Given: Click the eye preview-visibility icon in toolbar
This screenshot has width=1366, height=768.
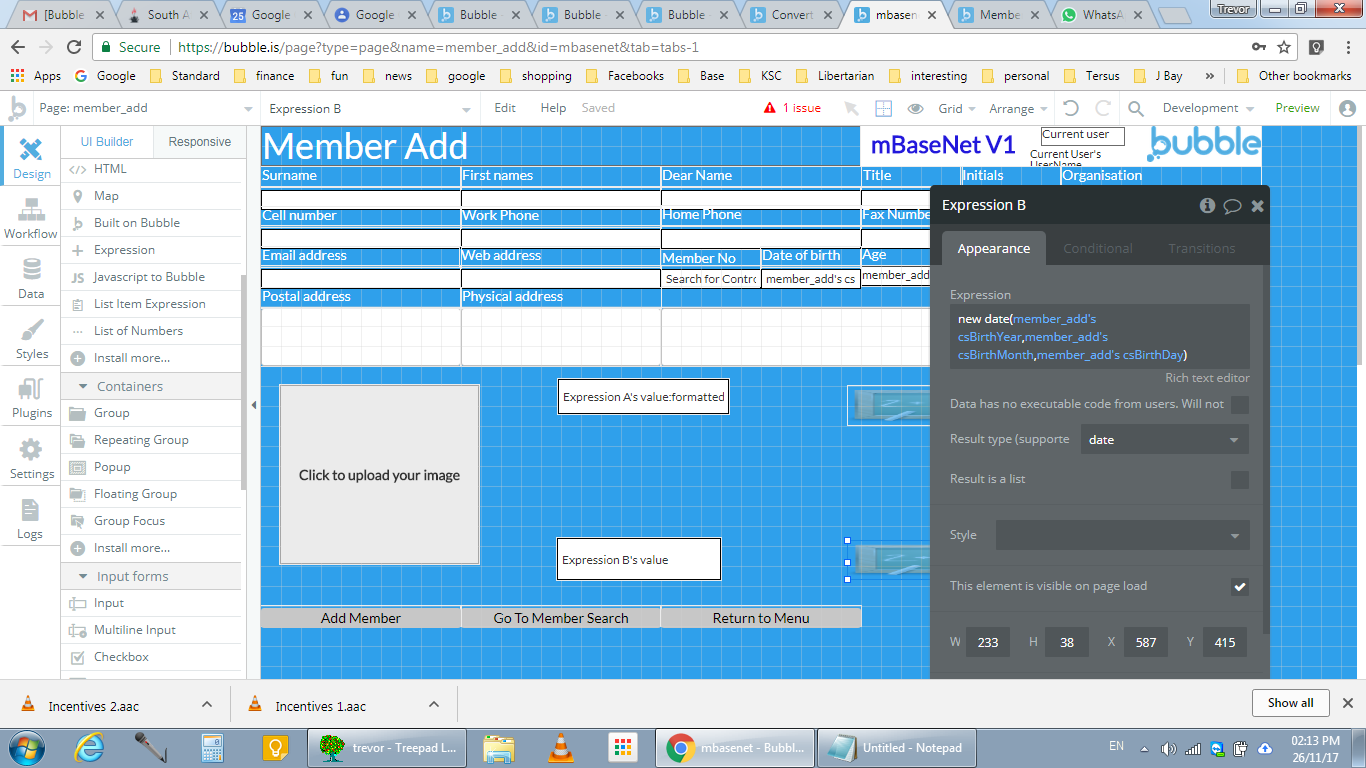Looking at the screenshot, I should [915, 108].
